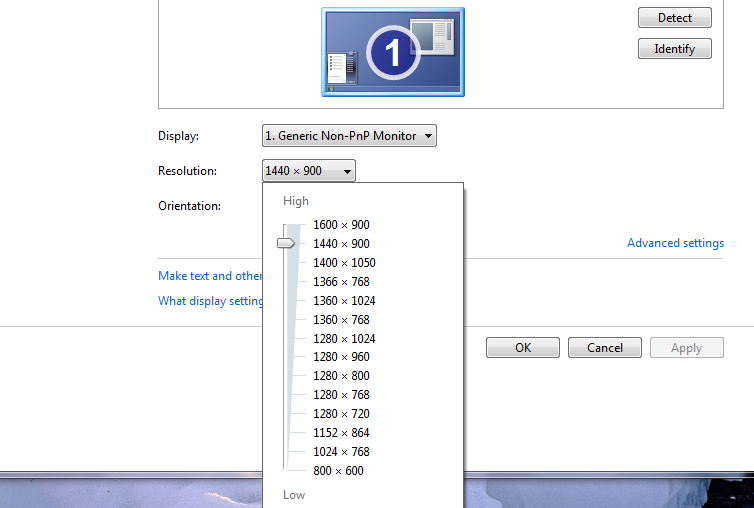The width and height of the screenshot is (754, 508).
Task: Select the 1024 × 768 resolution
Action: [x=341, y=452]
